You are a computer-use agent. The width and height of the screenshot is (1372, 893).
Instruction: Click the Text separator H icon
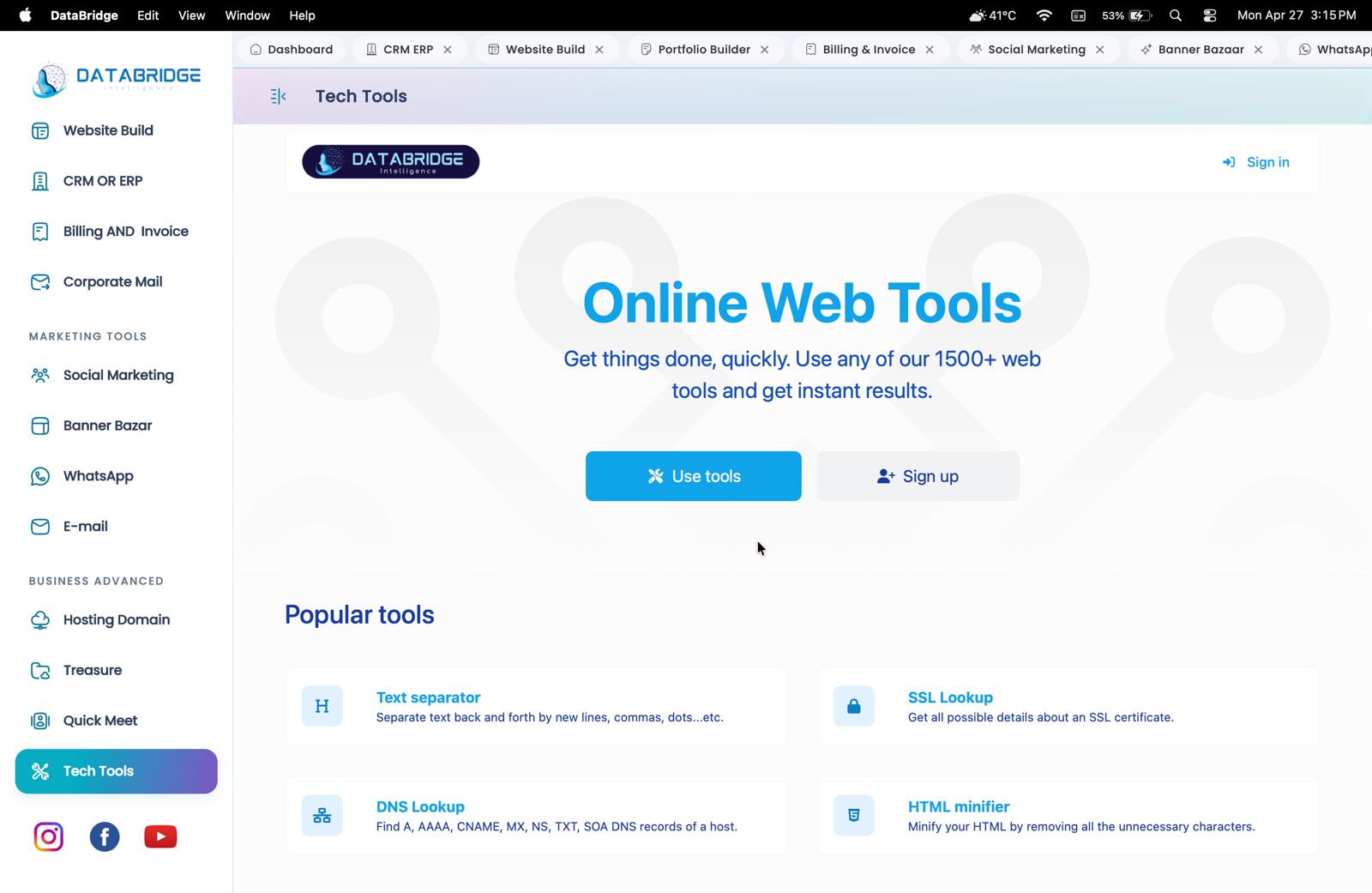point(322,706)
